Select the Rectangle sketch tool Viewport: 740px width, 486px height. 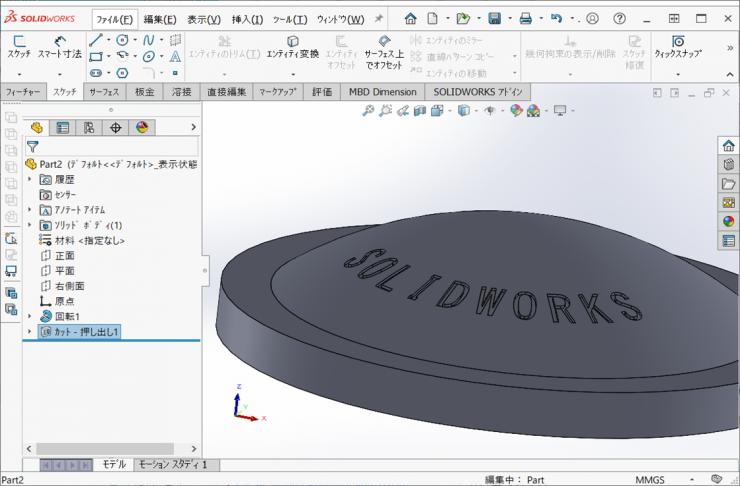pyautogui.click(x=96, y=57)
